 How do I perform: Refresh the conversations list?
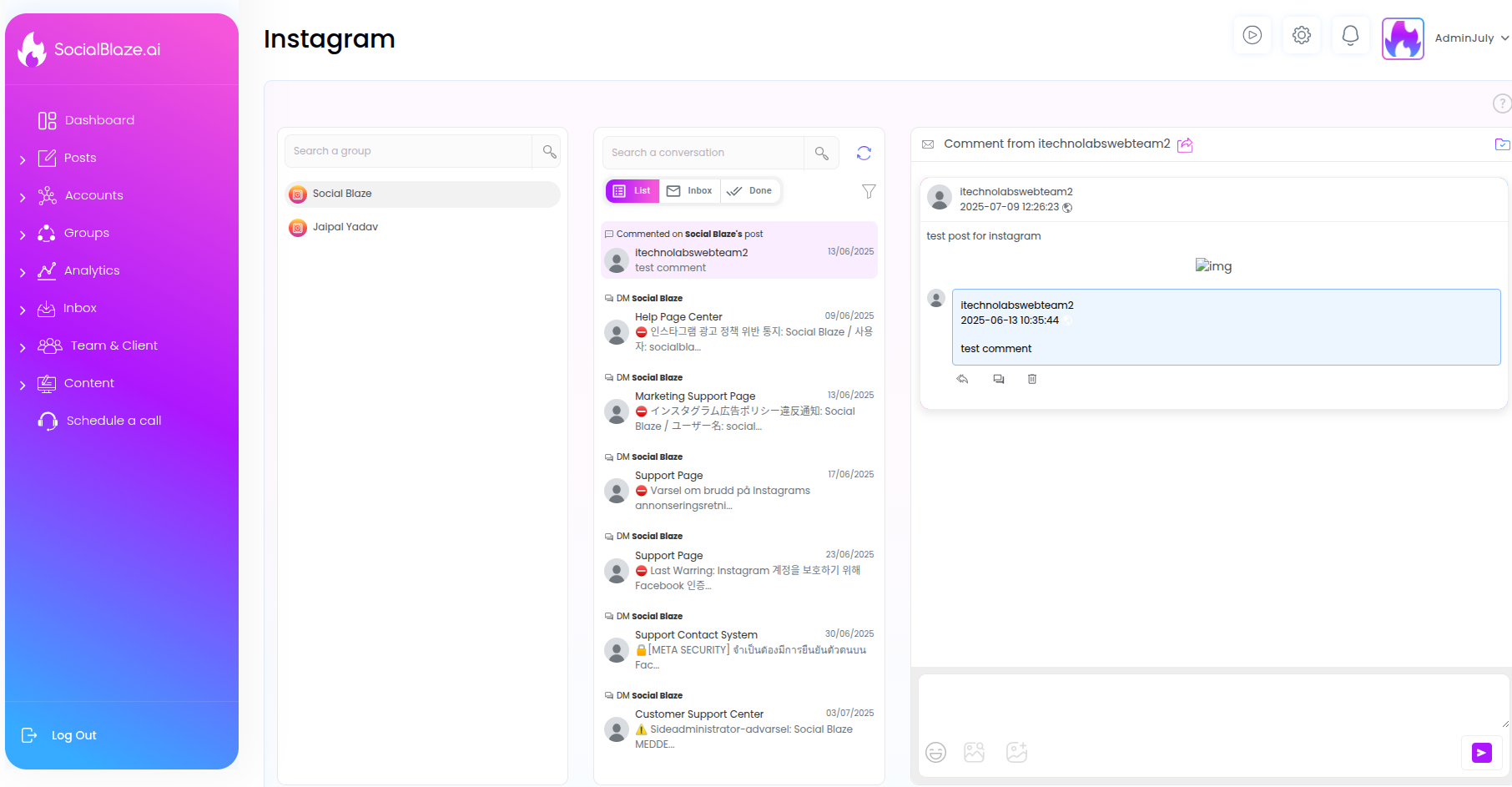[864, 153]
